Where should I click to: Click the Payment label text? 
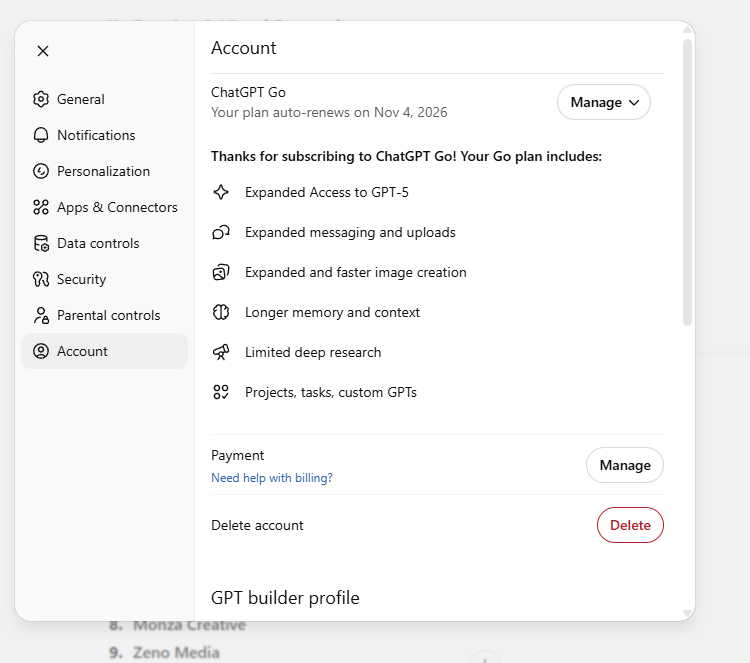(x=237, y=455)
